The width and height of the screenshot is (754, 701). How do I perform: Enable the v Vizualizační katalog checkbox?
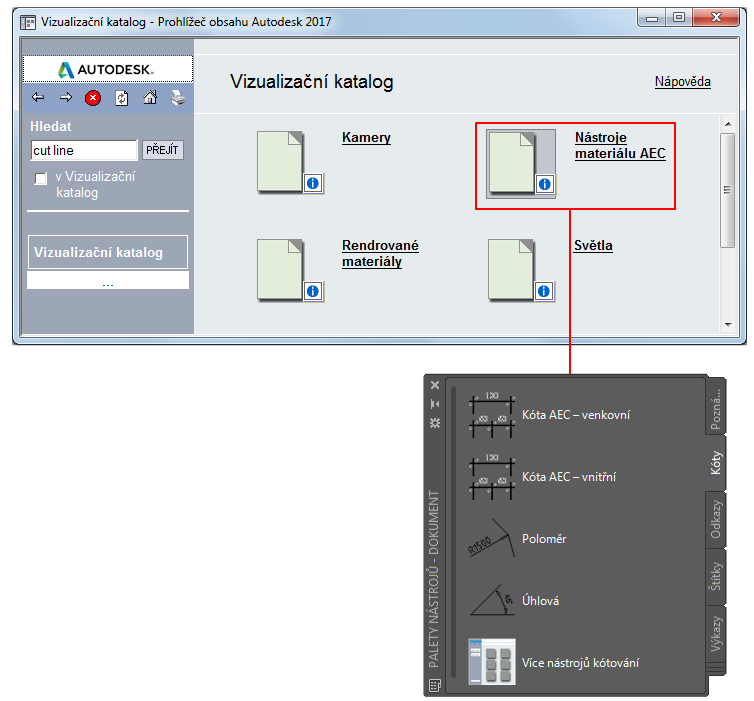point(41,179)
